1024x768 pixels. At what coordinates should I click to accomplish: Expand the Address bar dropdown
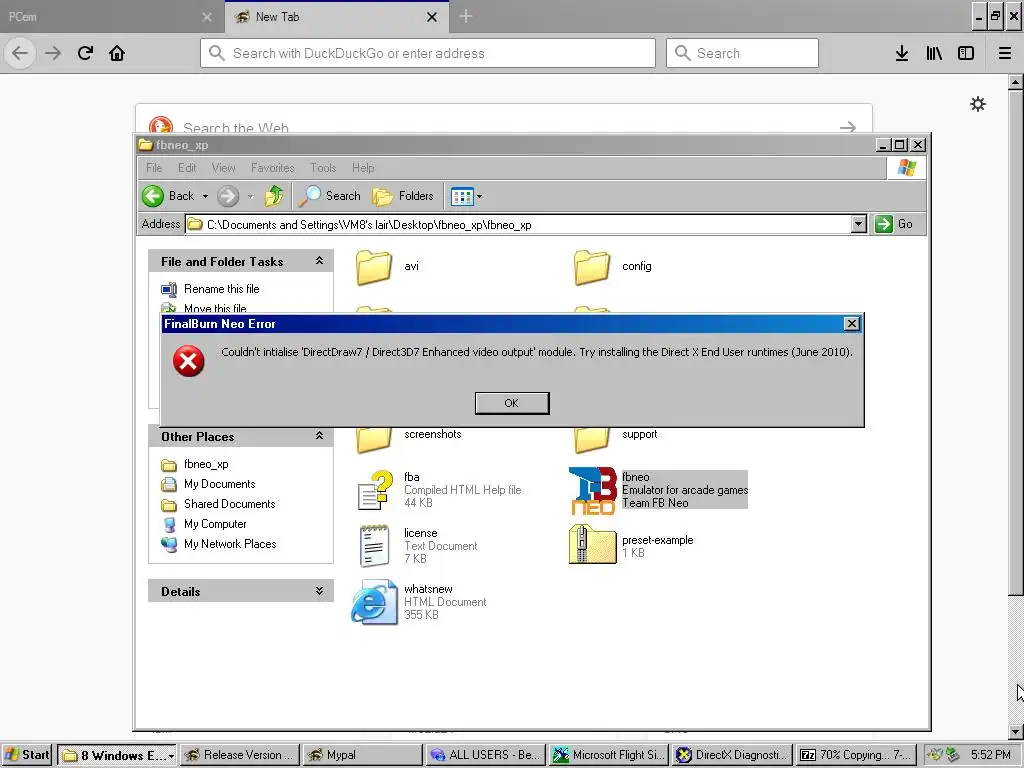[859, 225]
